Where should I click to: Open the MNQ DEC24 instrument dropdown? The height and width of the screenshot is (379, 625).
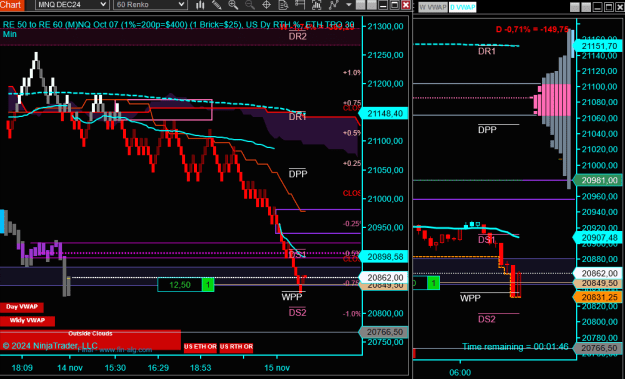72,5
